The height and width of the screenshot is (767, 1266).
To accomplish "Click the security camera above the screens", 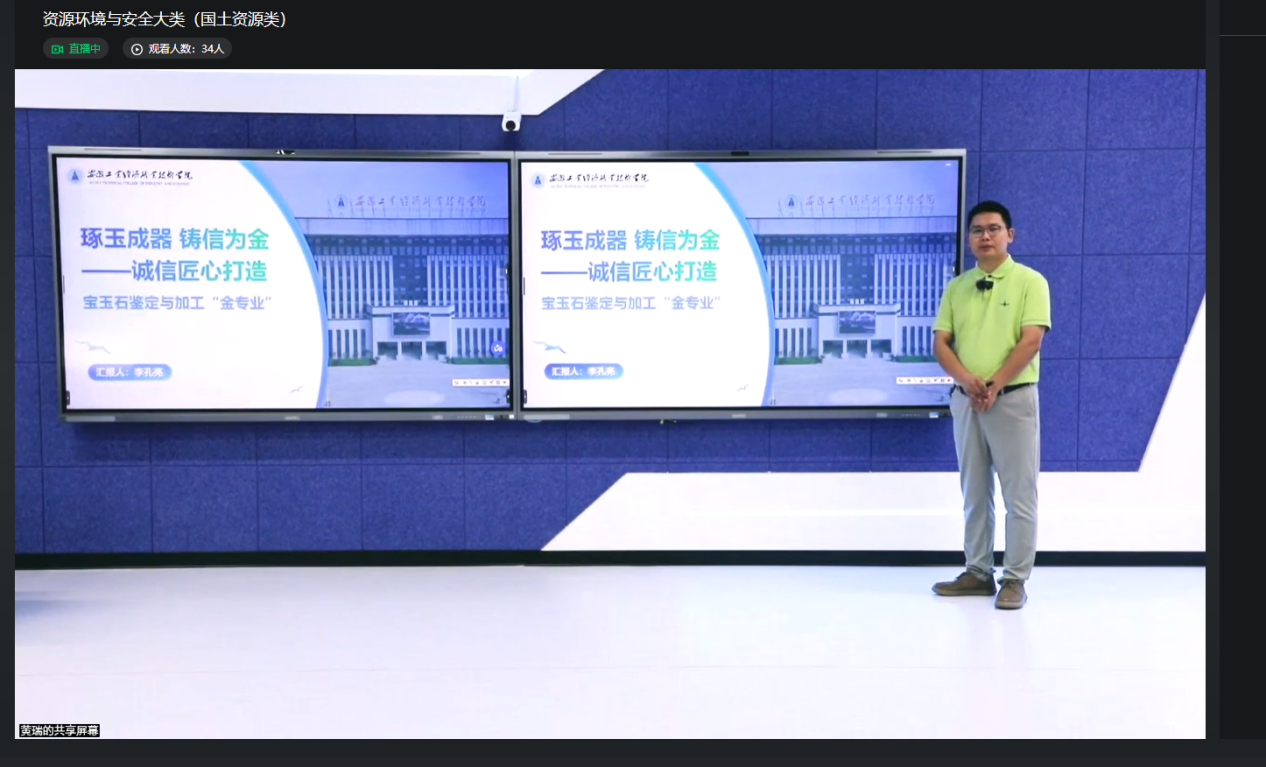I will click(511, 122).
